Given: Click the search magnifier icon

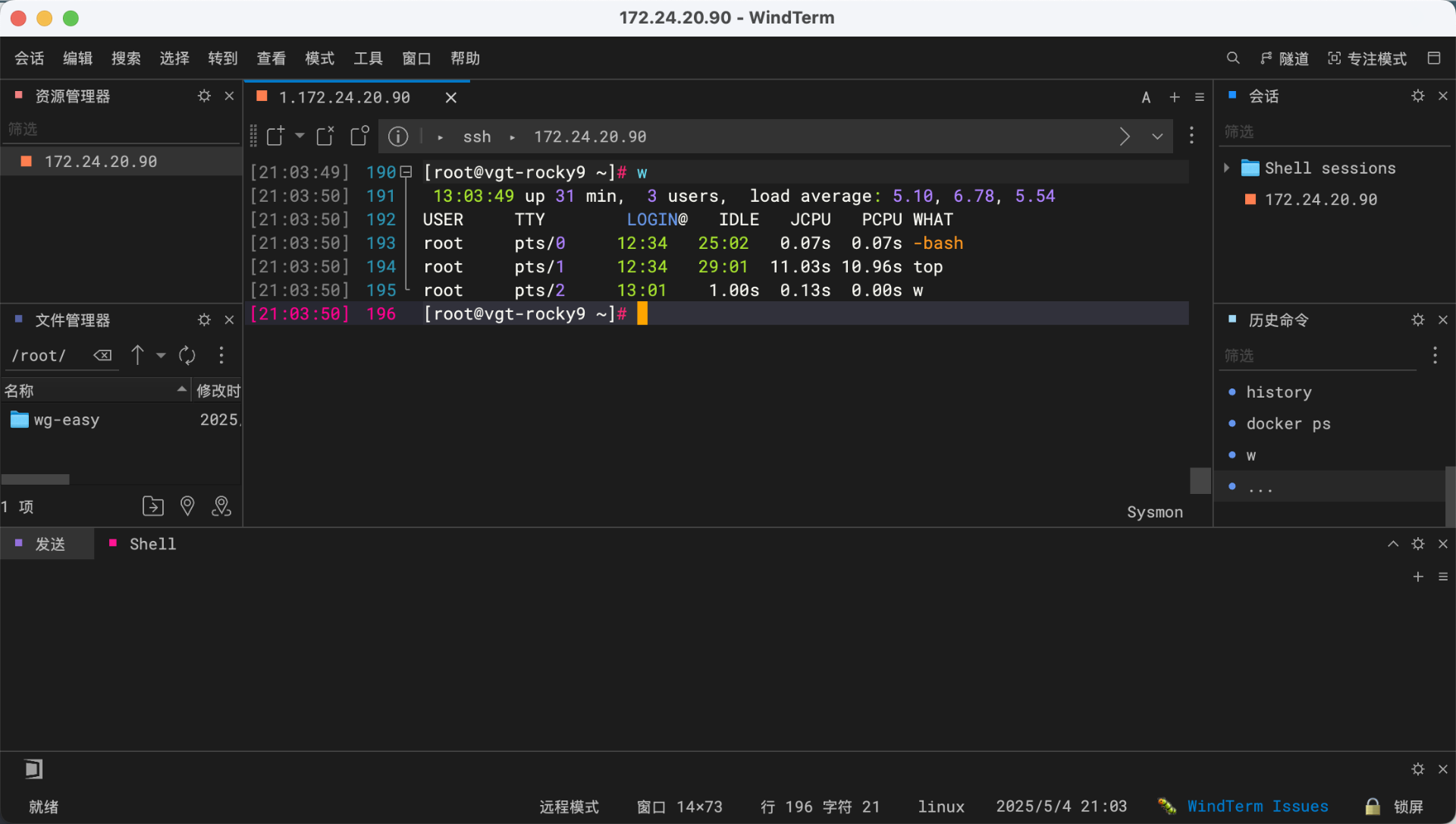Looking at the screenshot, I should [1233, 58].
